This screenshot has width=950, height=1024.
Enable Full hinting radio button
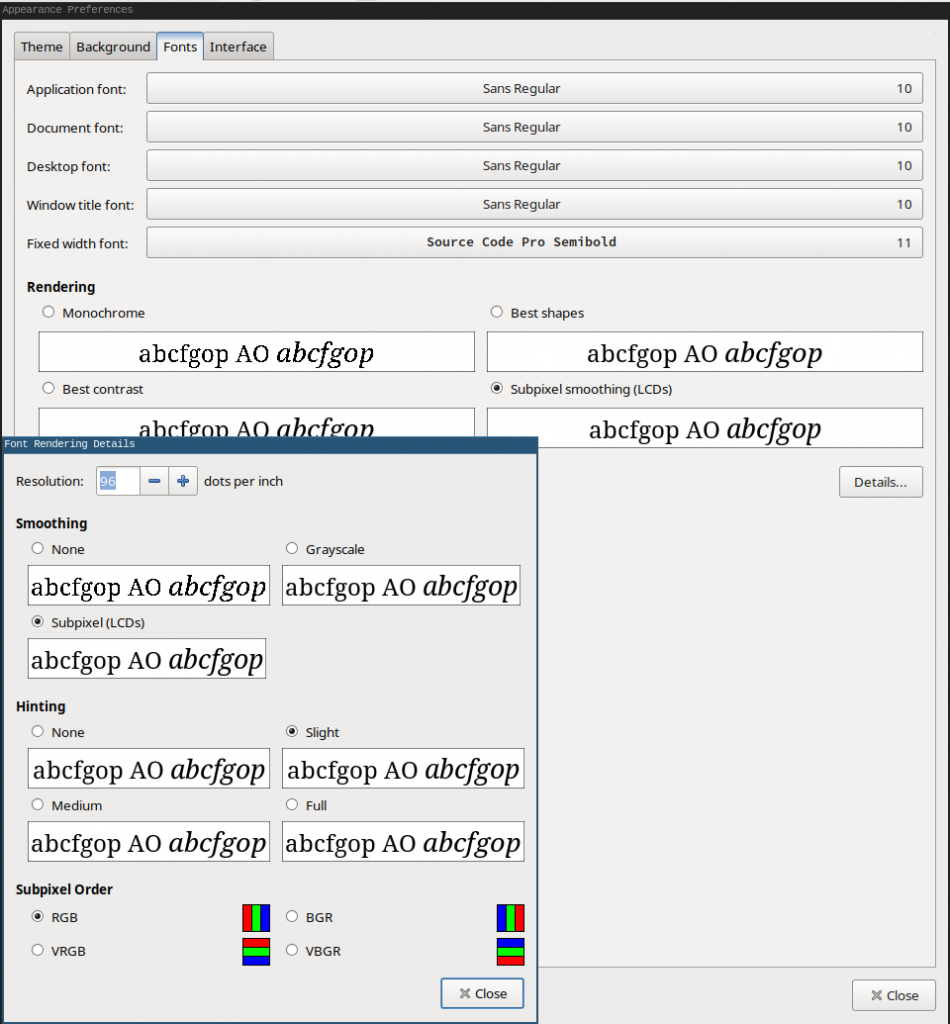(292, 805)
